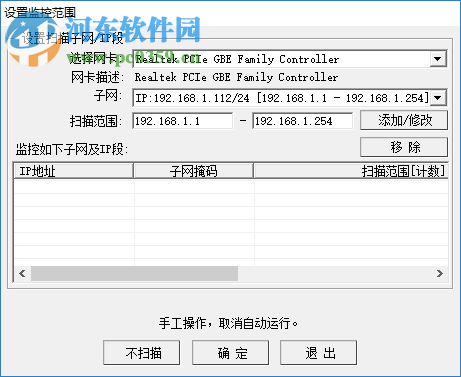The height and width of the screenshot is (377, 461).
Task: Click the horizontal scrollbar thumb
Action: tap(134, 274)
